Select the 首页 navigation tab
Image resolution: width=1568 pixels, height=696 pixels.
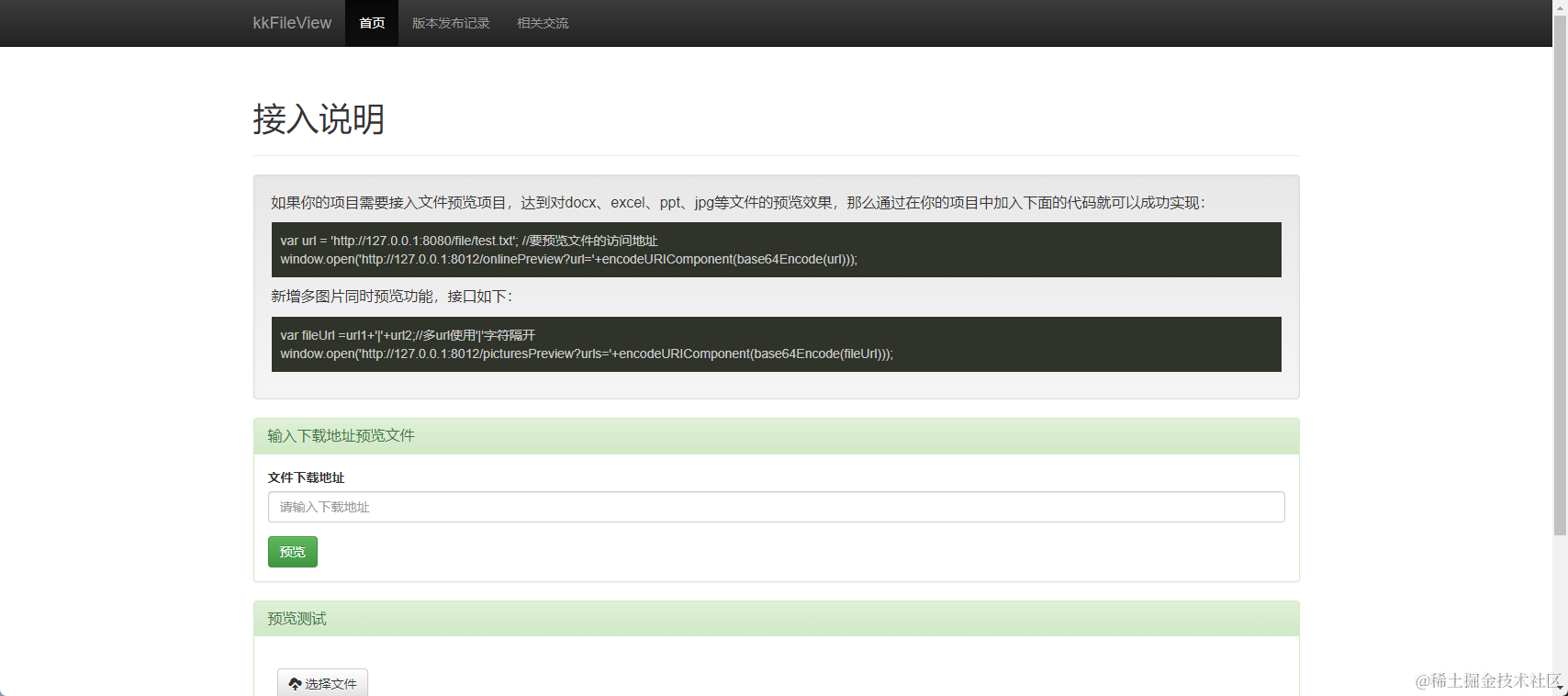(372, 23)
